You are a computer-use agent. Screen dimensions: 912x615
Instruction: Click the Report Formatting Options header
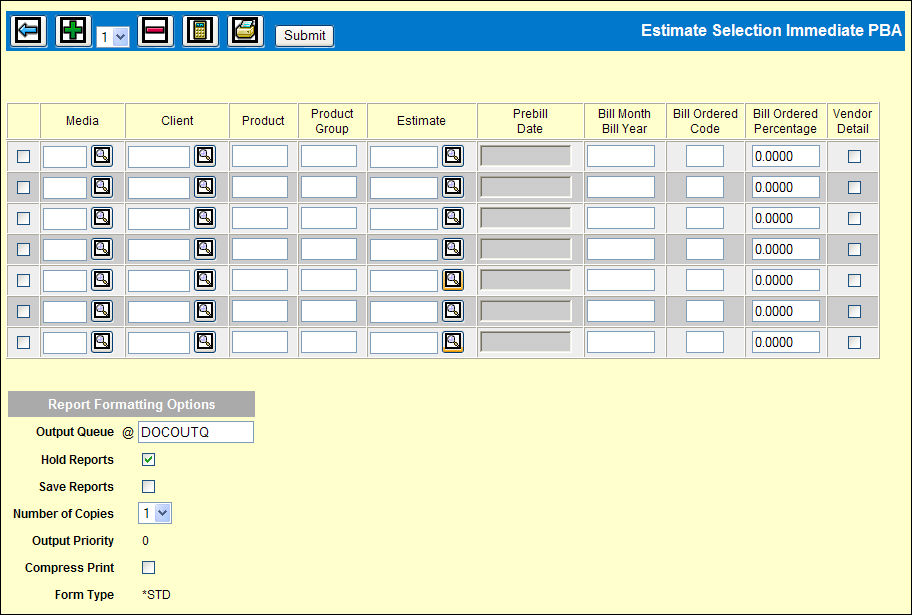pos(131,404)
